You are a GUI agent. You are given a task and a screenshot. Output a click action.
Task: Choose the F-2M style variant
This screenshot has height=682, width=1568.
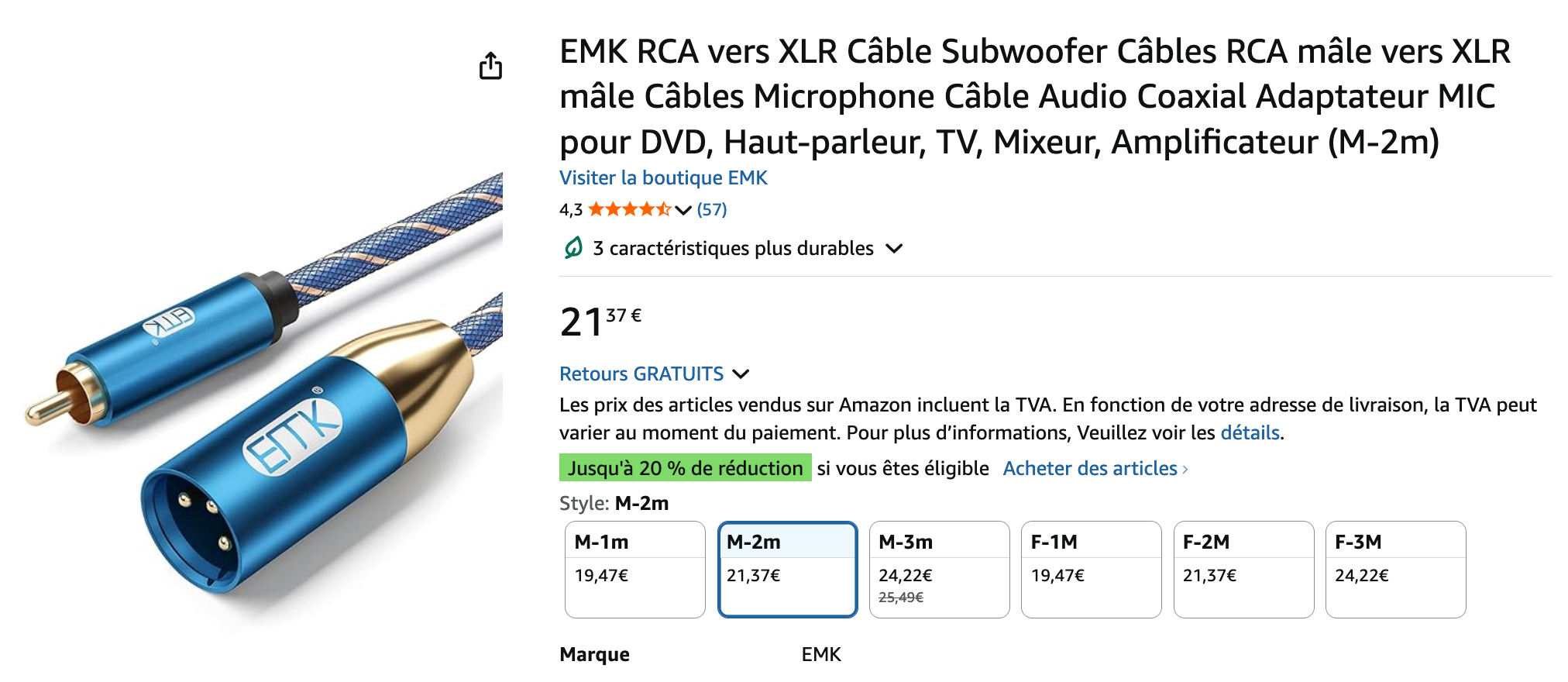1243,570
